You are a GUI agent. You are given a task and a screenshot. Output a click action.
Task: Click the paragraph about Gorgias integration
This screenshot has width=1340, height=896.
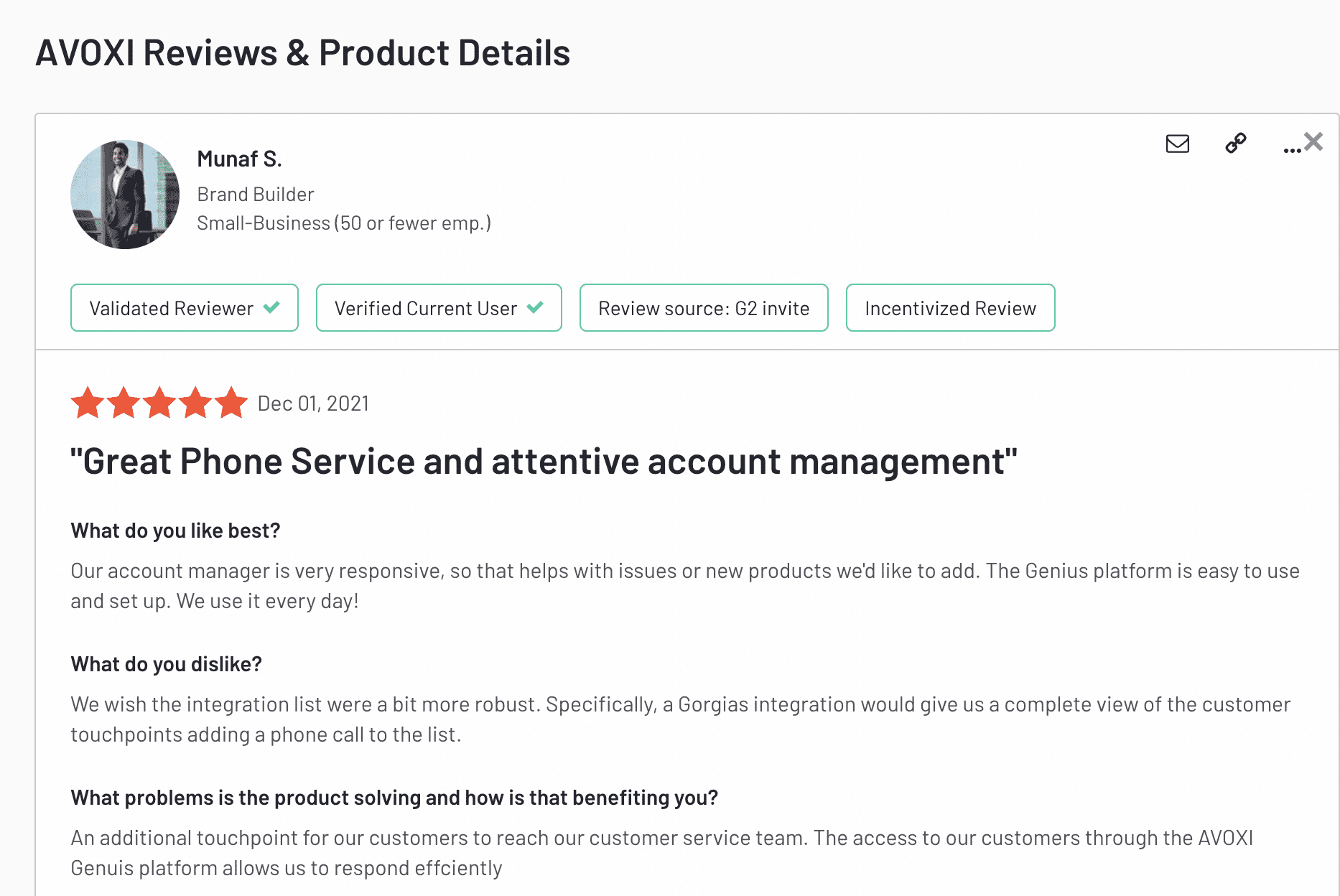(681, 719)
